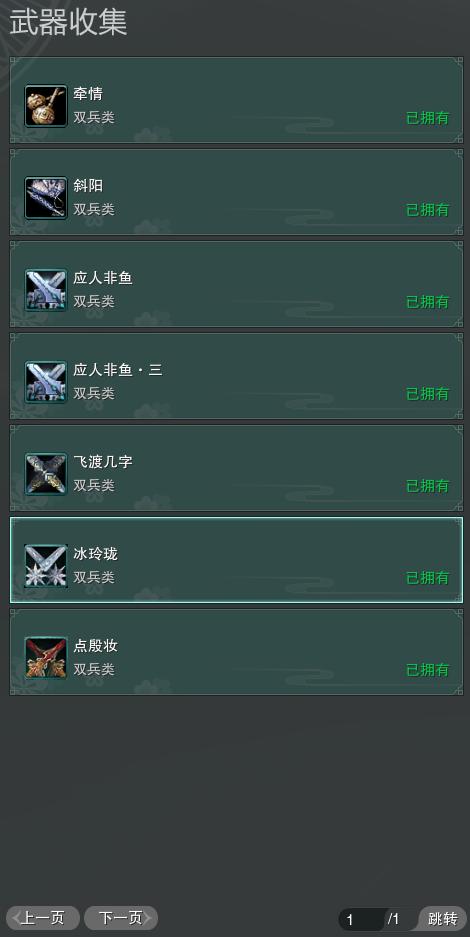
Task: Click the 冰玲珑 ice star weapon icon
Action: click(46, 566)
